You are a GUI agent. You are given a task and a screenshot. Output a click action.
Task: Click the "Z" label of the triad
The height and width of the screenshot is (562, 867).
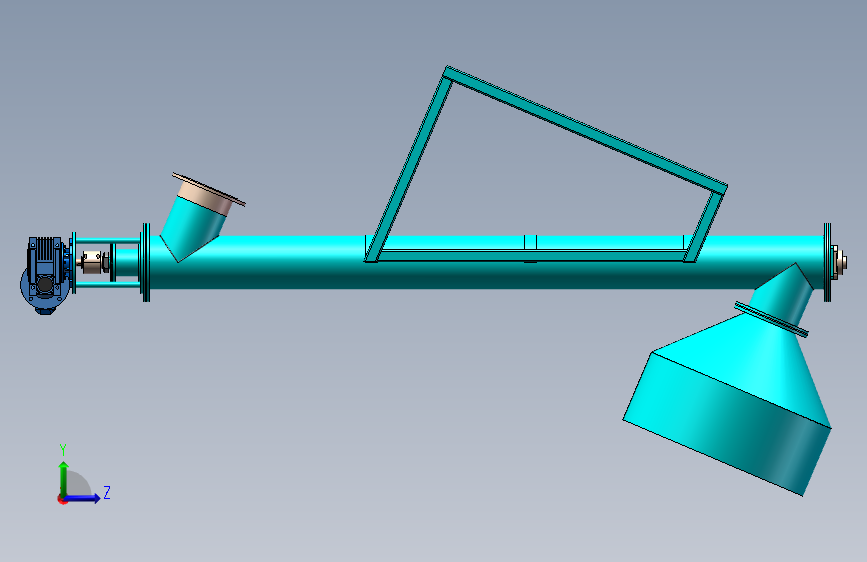tap(107, 492)
